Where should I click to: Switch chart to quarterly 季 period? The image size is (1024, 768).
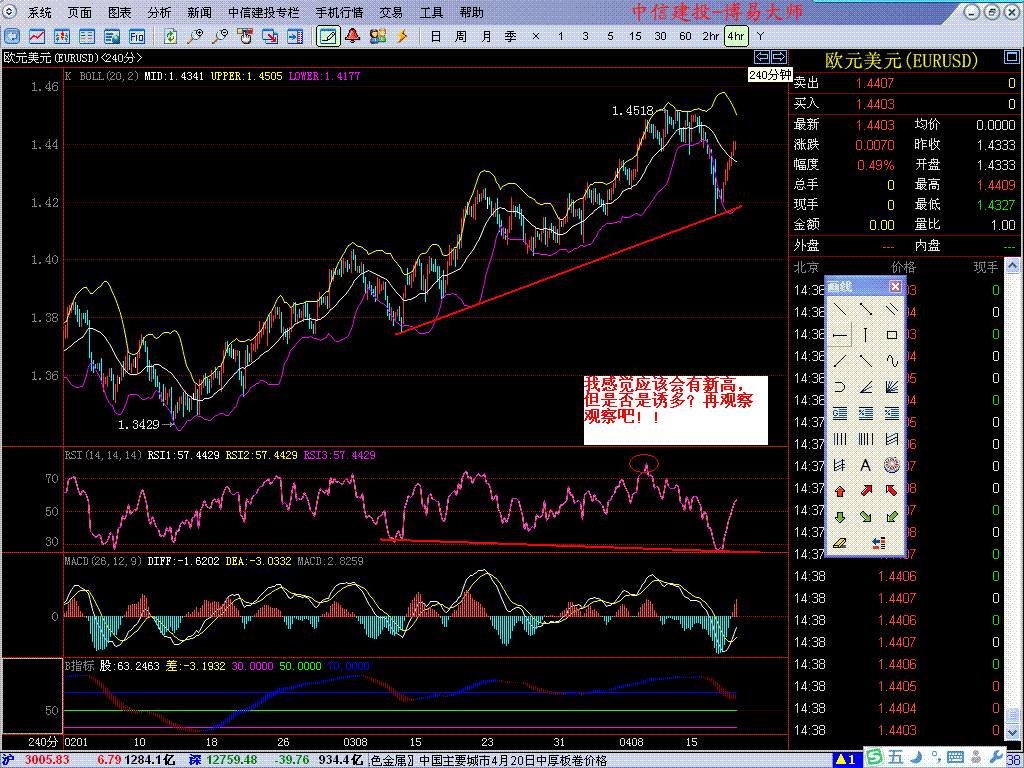(511, 37)
